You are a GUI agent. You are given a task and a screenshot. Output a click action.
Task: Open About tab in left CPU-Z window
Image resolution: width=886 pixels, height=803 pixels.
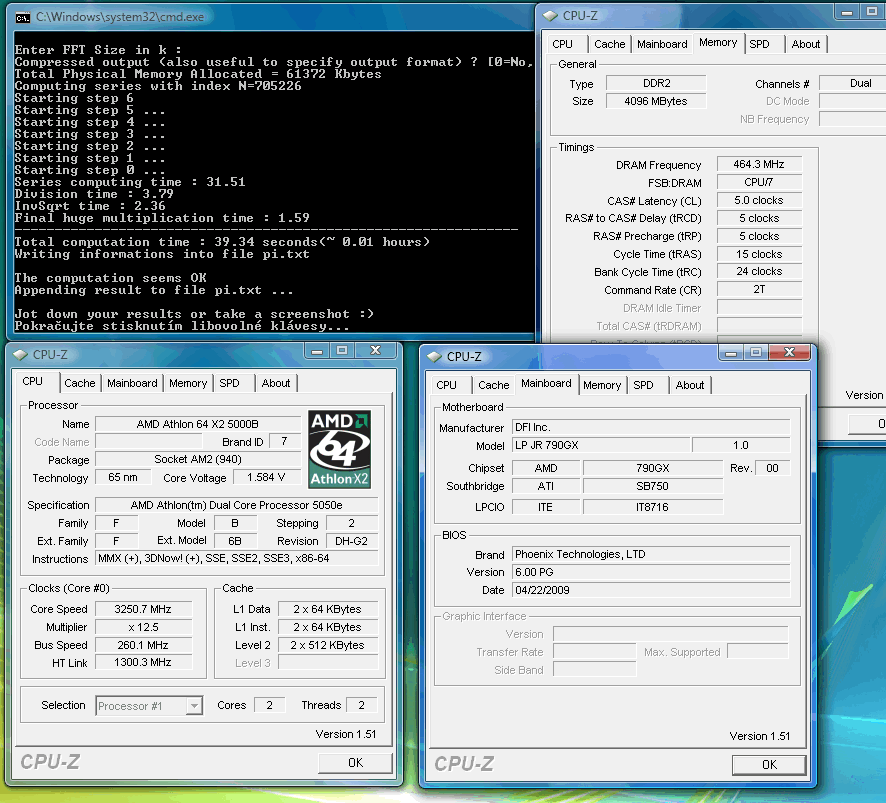(276, 383)
